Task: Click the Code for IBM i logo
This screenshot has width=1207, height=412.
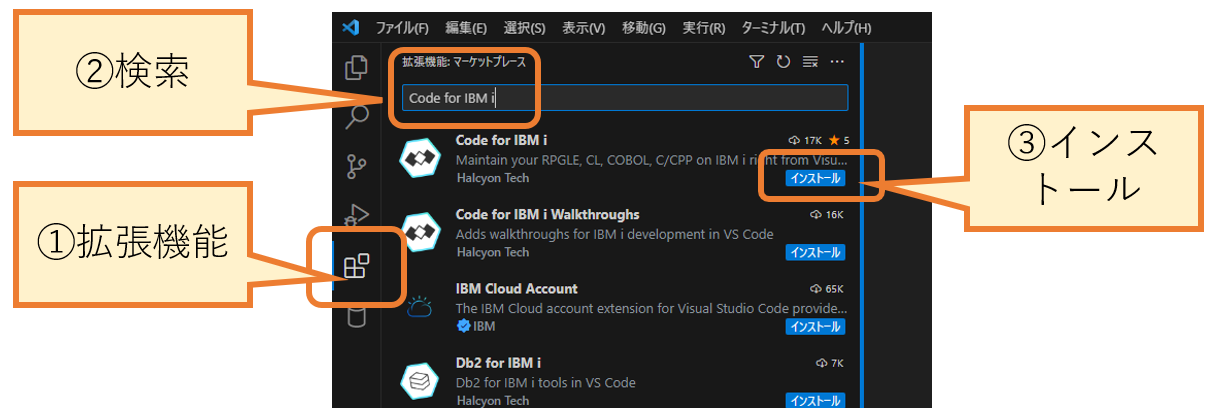Action: pyautogui.click(x=418, y=159)
